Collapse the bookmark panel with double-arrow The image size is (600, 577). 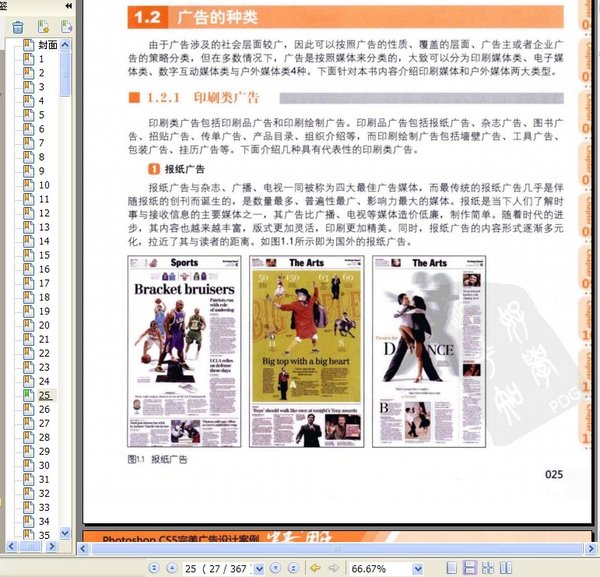tap(68, 6)
